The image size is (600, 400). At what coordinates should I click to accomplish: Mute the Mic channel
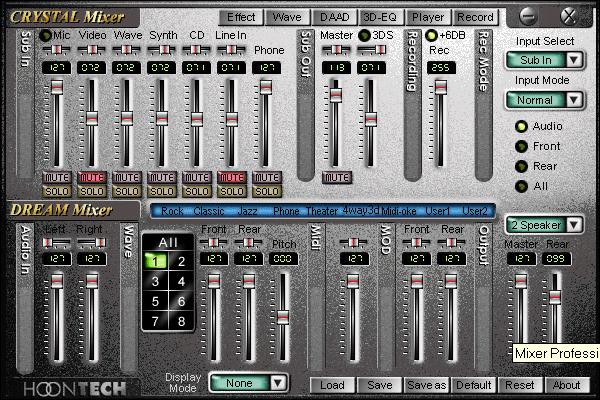57,178
